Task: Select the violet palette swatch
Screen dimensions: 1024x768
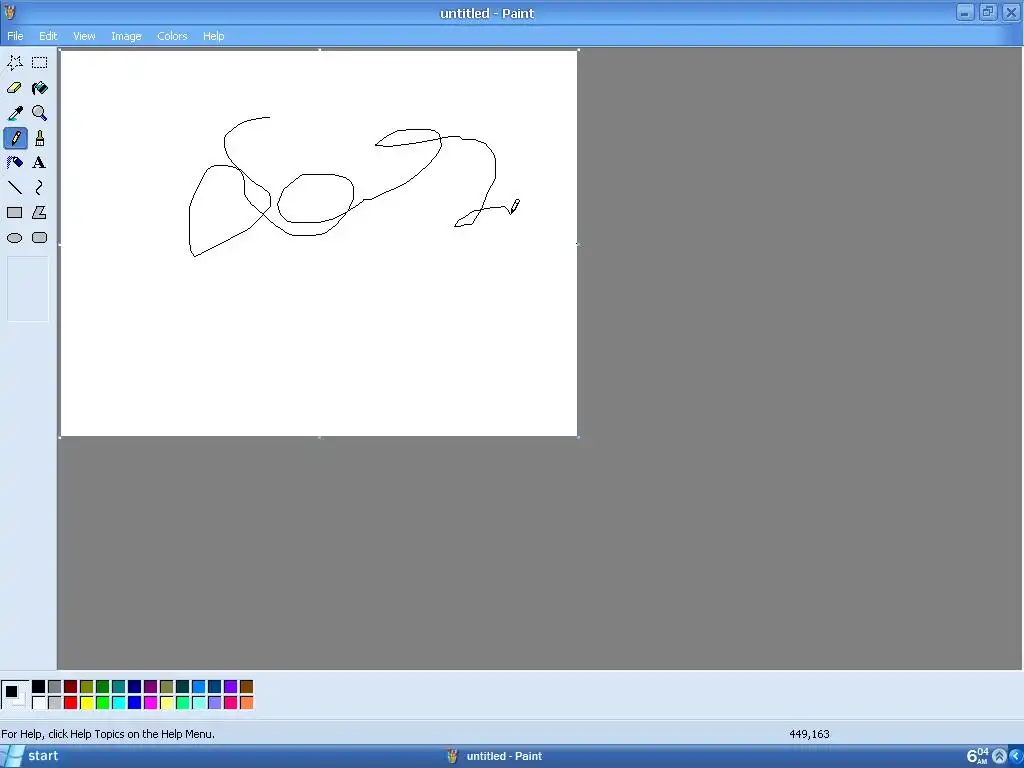Action: coord(231,686)
